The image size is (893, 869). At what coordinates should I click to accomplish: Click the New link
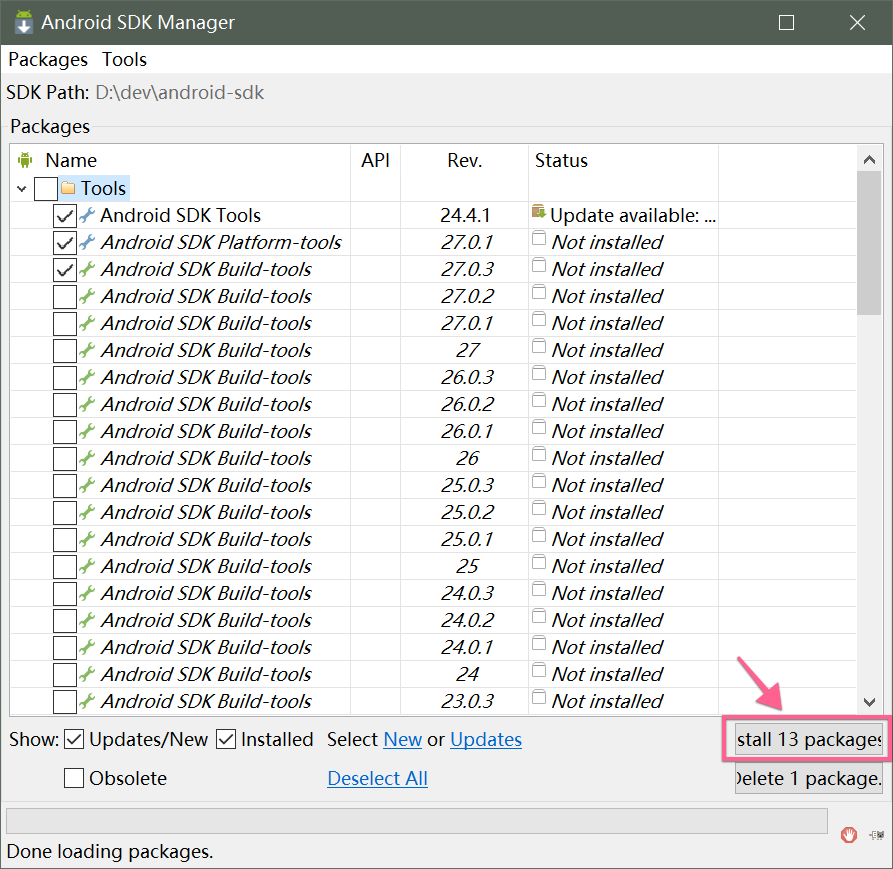pos(403,739)
